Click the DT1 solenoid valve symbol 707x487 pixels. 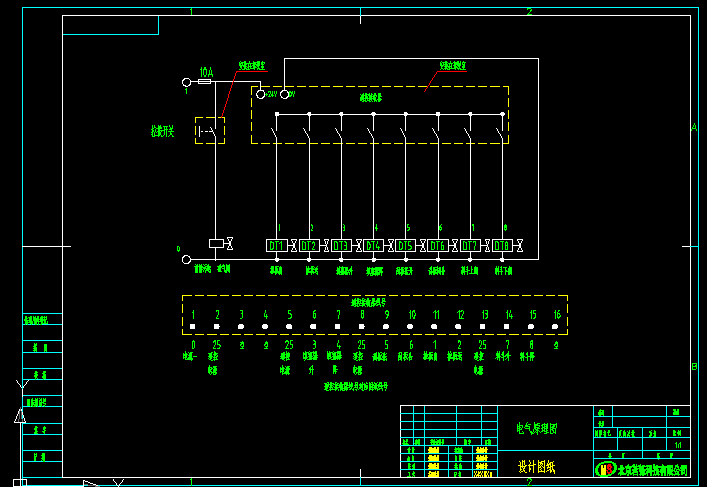pyautogui.click(x=277, y=245)
